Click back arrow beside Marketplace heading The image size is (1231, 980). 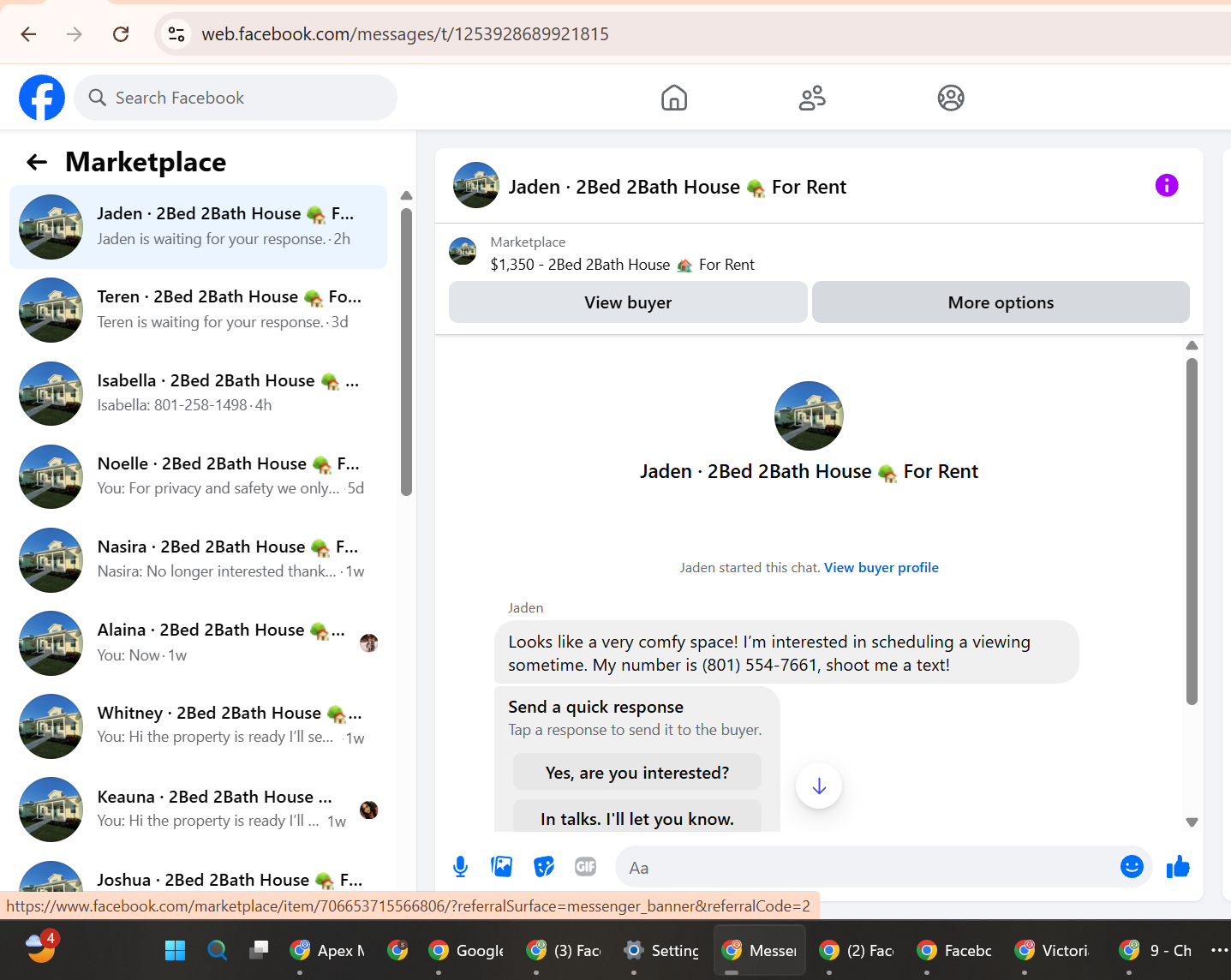point(37,162)
